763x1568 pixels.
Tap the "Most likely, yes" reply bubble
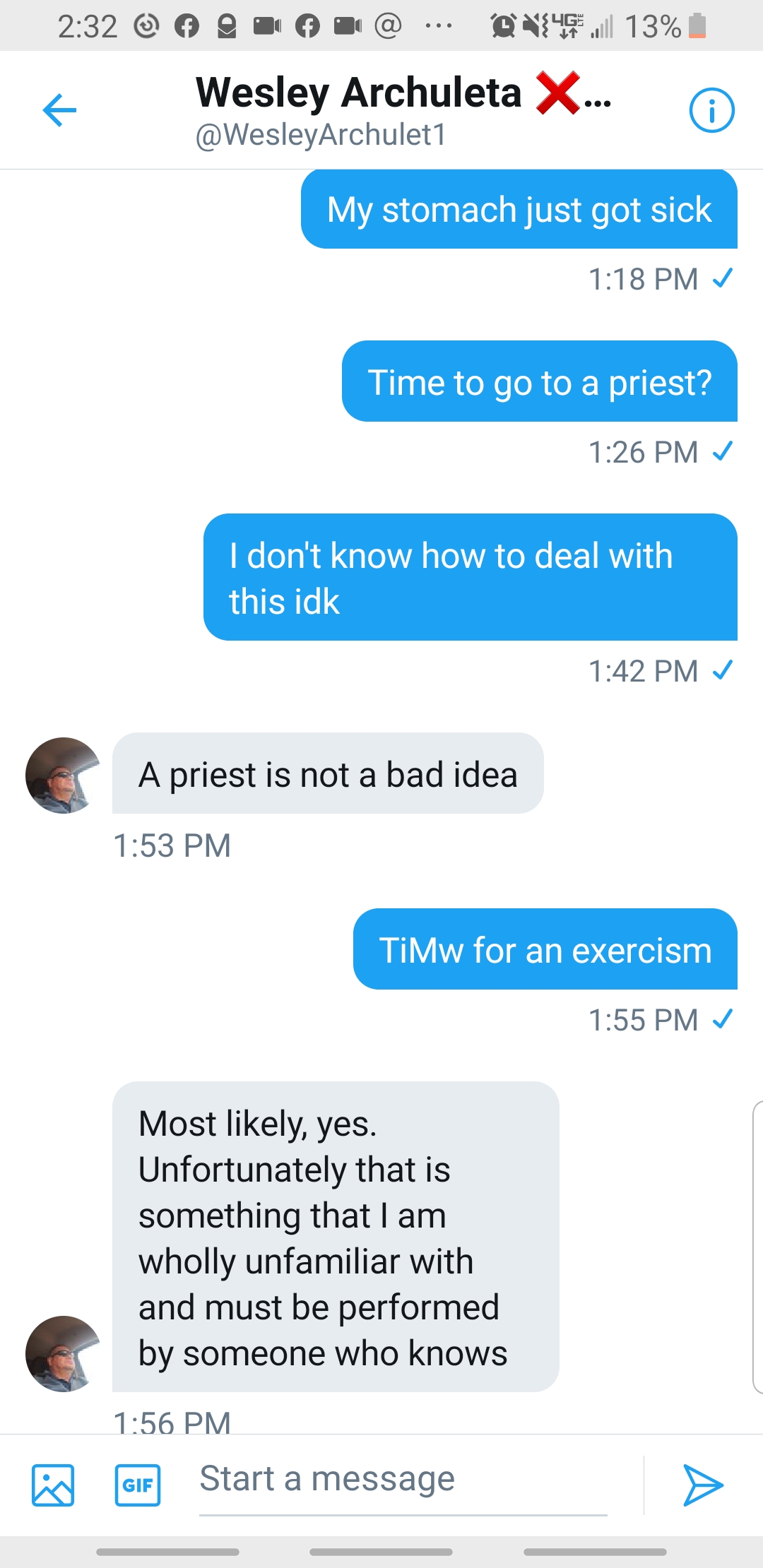click(336, 1236)
